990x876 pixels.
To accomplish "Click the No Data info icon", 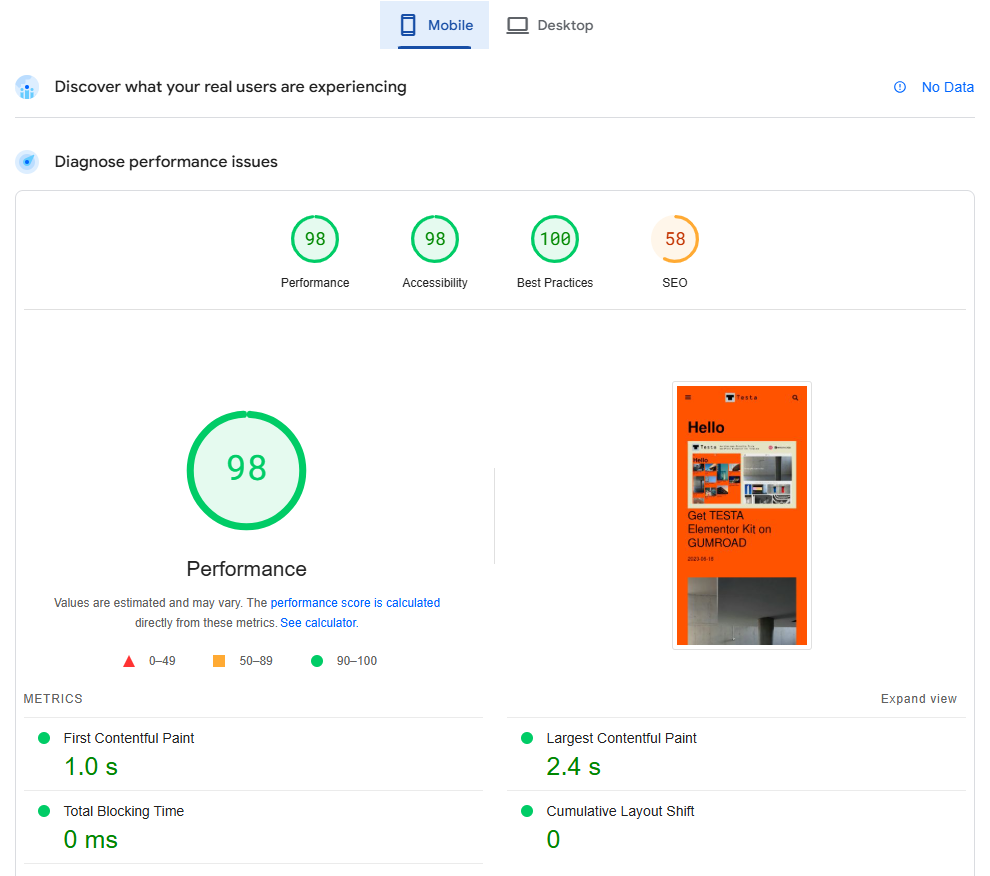I will pyautogui.click(x=900, y=87).
